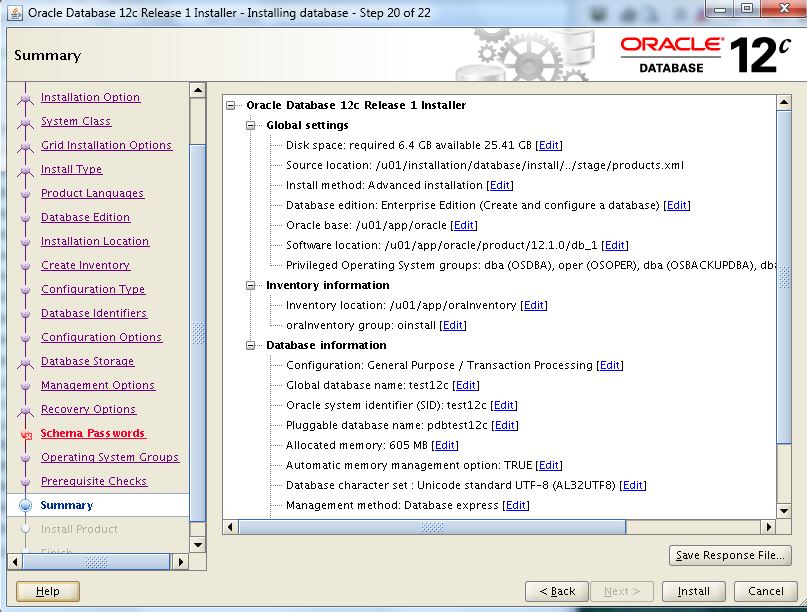Edit the Database character set

[633, 485]
